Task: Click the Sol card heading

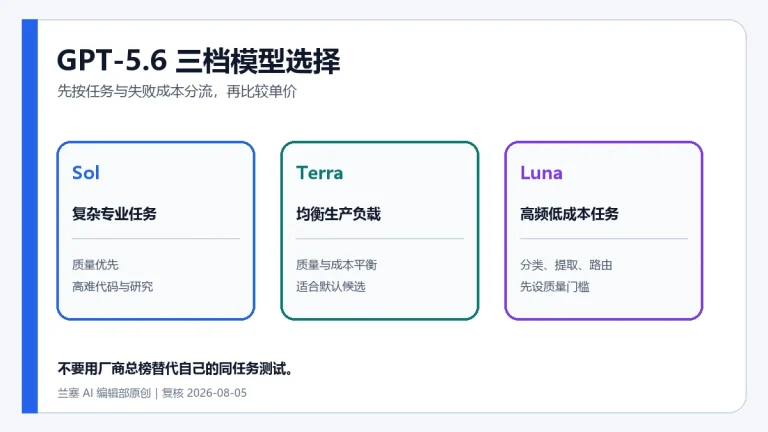Action: pos(86,173)
